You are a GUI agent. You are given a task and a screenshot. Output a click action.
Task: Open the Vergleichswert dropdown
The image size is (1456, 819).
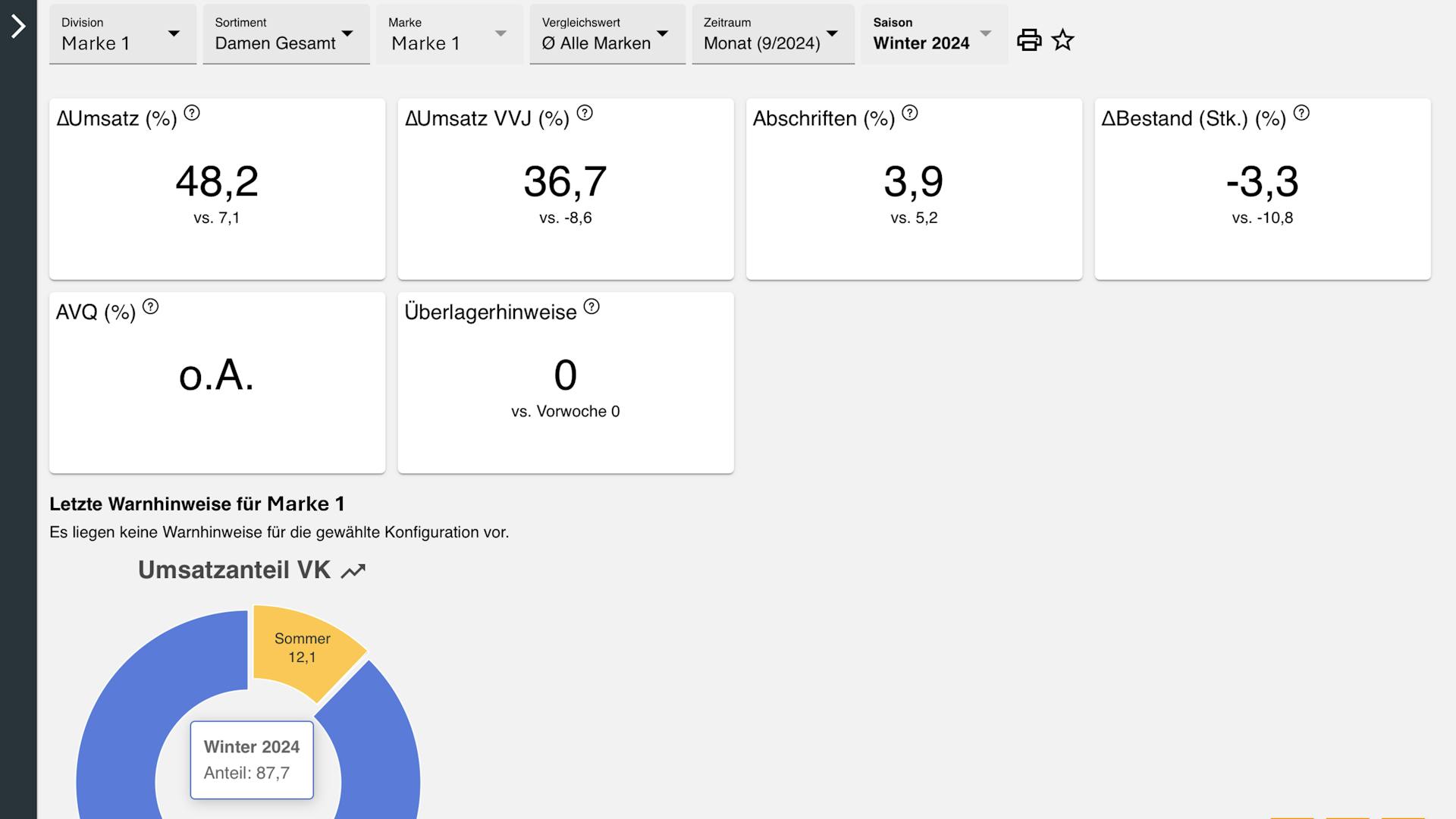pyautogui.click(x=607, y=34)
